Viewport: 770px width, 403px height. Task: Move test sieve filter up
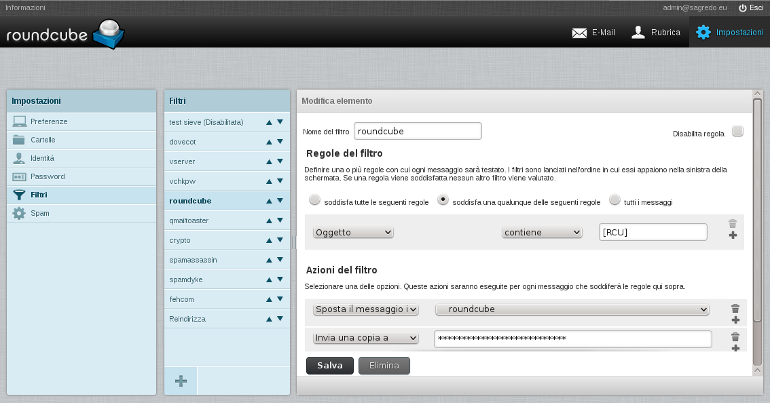tap(269, 122)
